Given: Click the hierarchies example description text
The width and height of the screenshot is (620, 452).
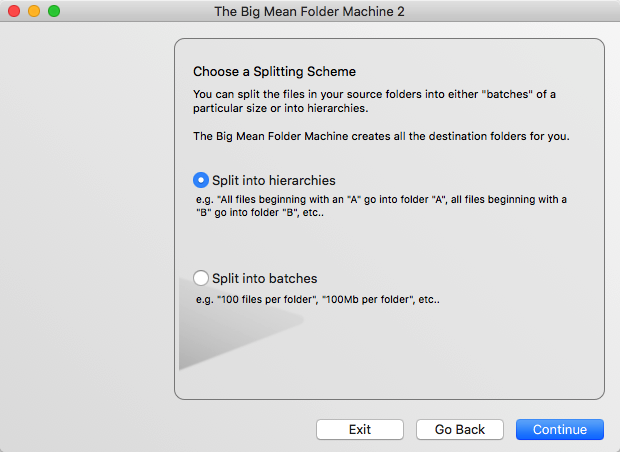Looking at the screenshot, I should (381, 206).
